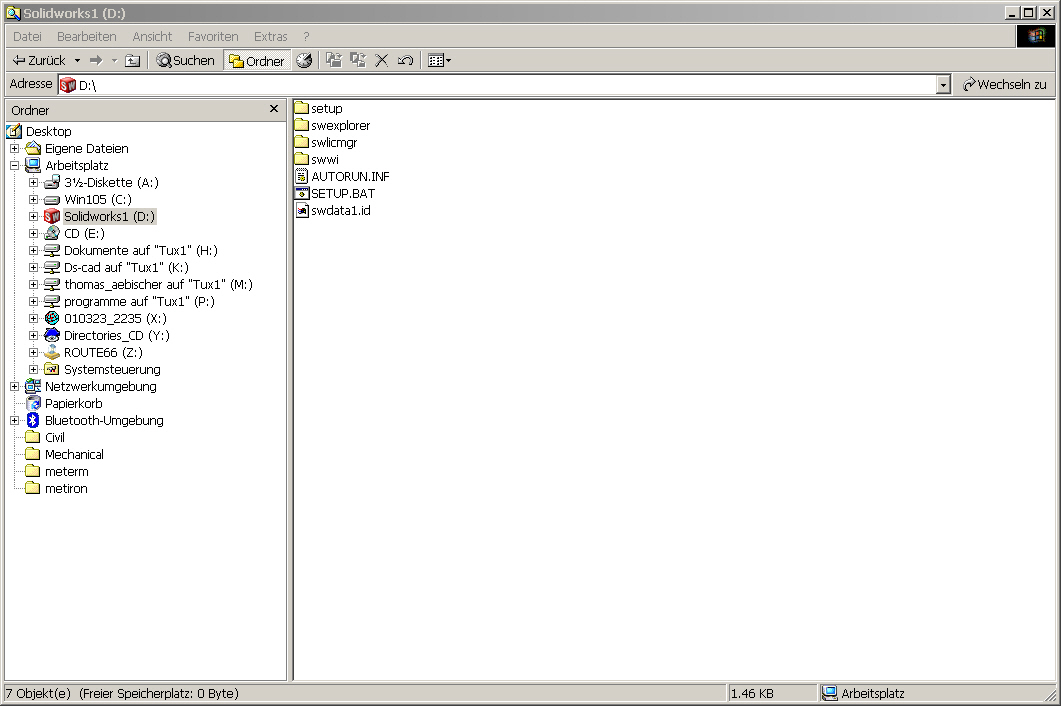Select the AUTORUN.INF file
This screenshot has width=1061, height=706.
(349, 176)
